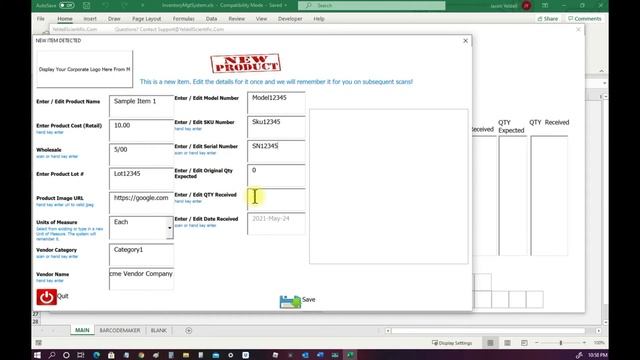Viewport: 640px width, 360px height.
Task: Open the user account avatar
Action: click(527, 6)
